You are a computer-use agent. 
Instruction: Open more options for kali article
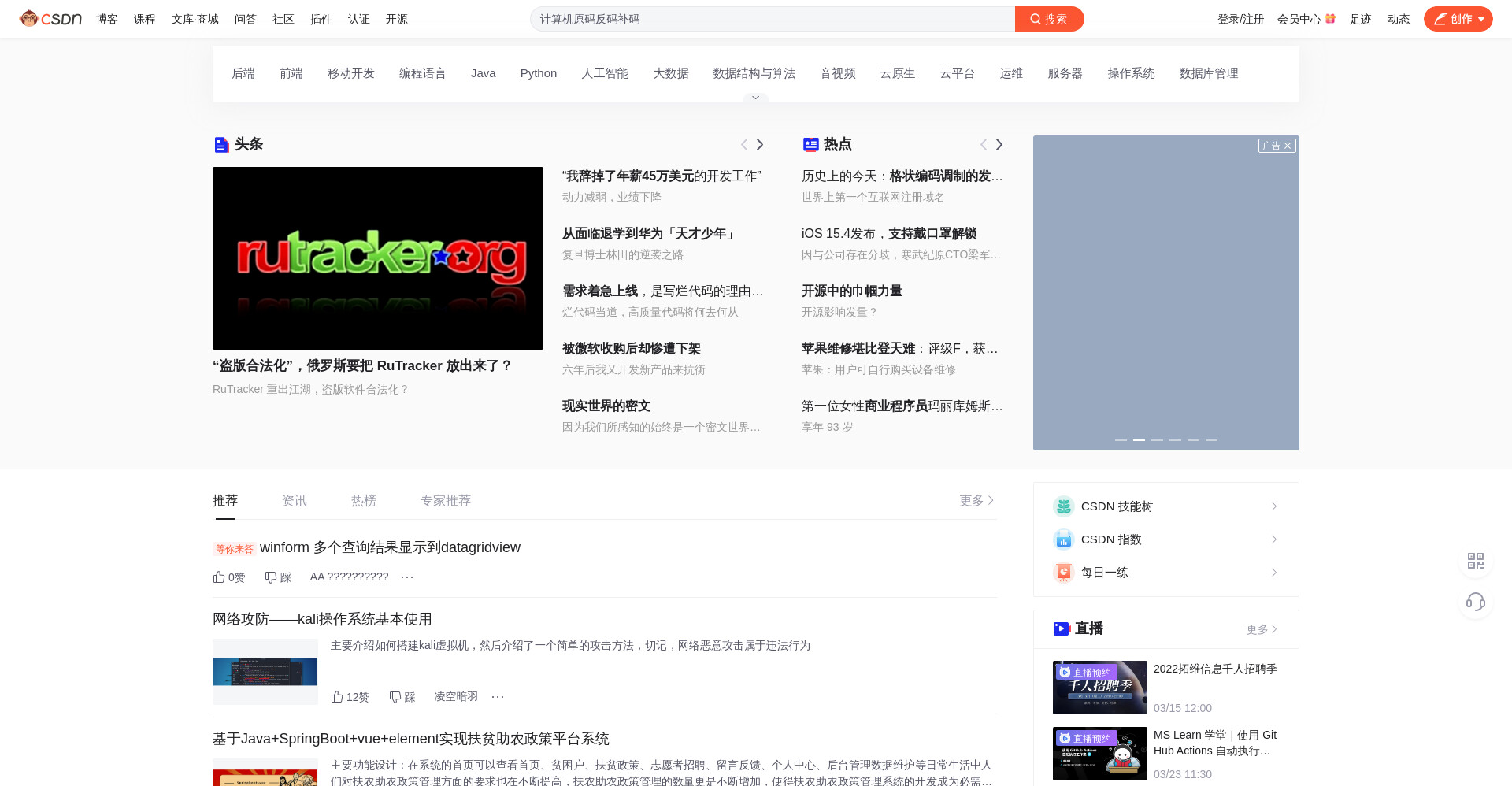pyautogui.click(x=498, y=697)
